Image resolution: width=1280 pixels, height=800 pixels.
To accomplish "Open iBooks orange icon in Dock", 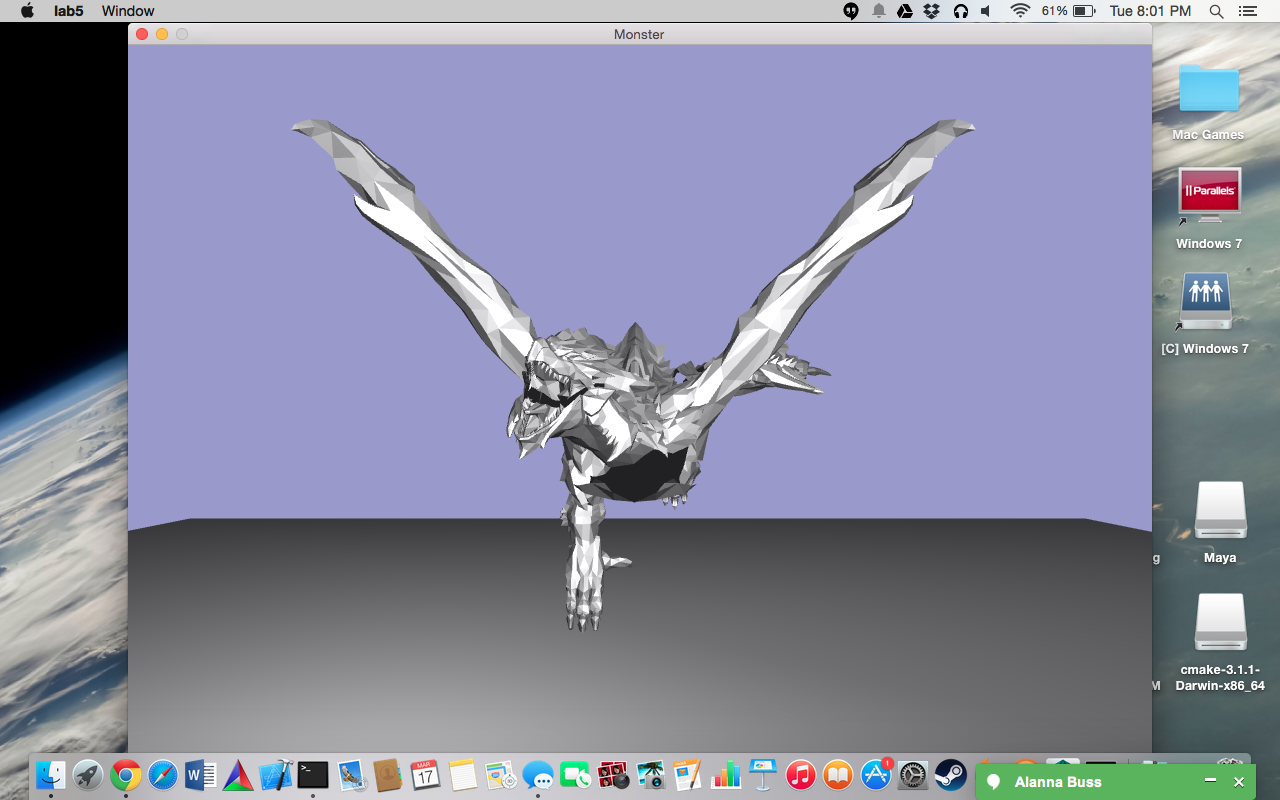I will click(838, 775).
